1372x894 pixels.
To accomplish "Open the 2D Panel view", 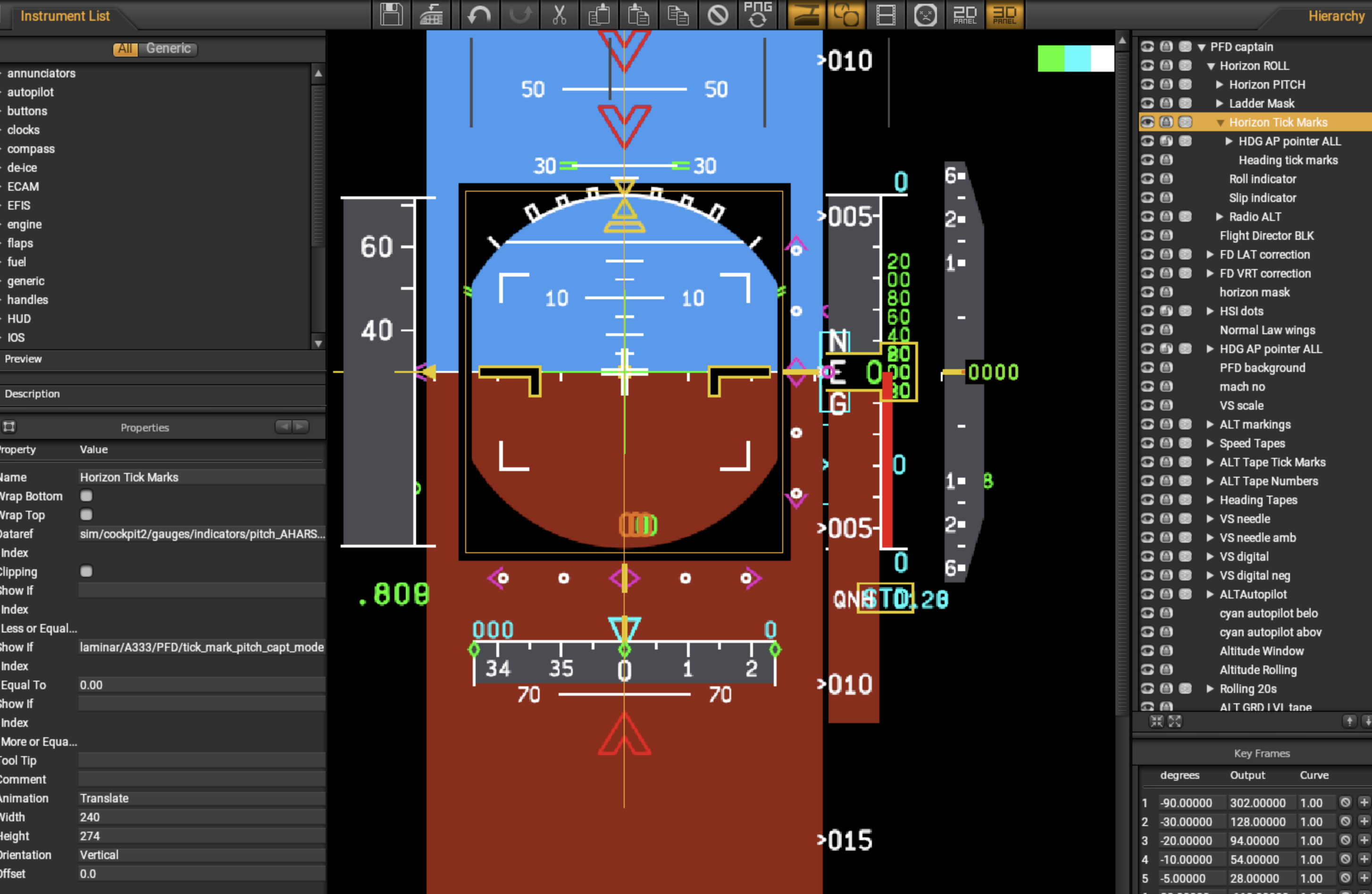I will pyautogui.click(x=964, y=15).
